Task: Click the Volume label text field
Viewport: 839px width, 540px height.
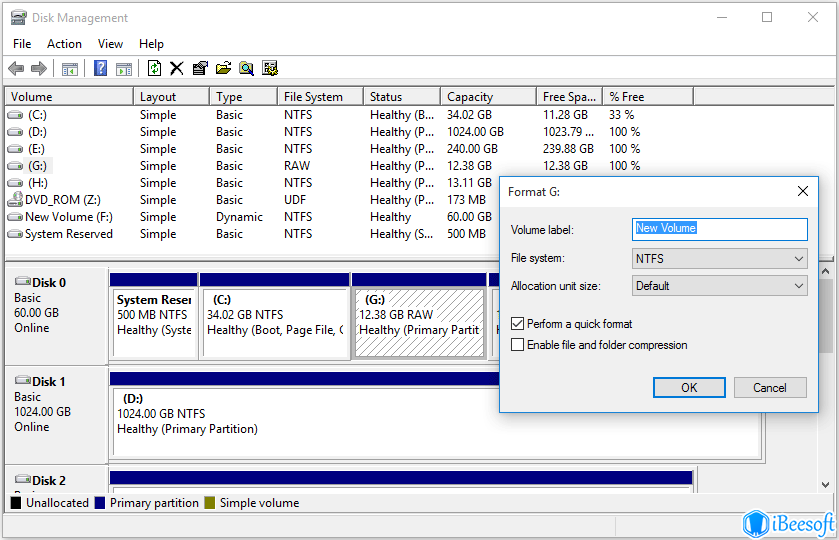Action: click(x=719, y=229)
